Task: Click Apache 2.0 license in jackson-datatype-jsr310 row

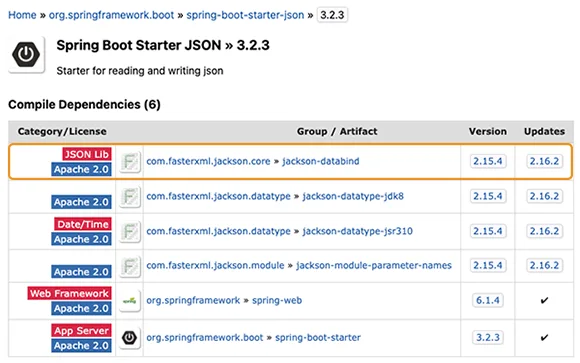Action: click(x=81, y=239)
